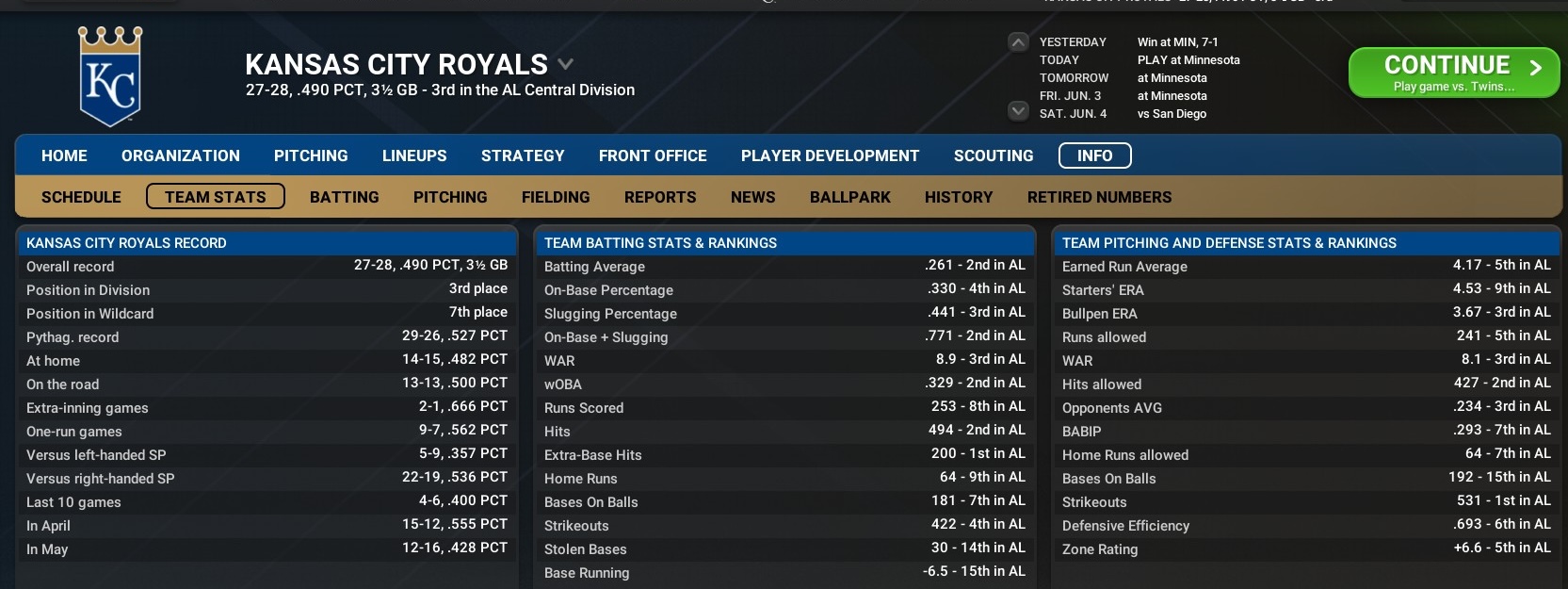Click the 'Runs Scored' stat row
The height and width of the screenshot is (589, 1568).
(784, 407)
